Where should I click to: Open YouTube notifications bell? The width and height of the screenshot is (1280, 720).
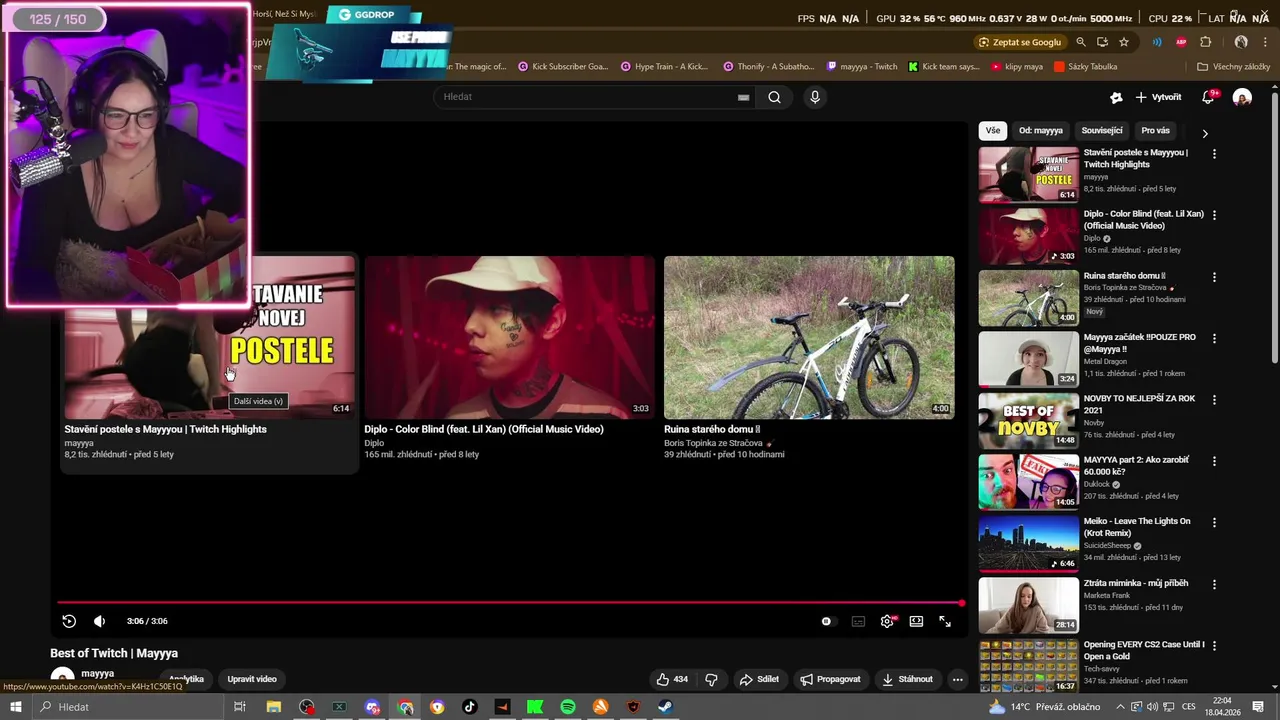tap(1209, 97)
